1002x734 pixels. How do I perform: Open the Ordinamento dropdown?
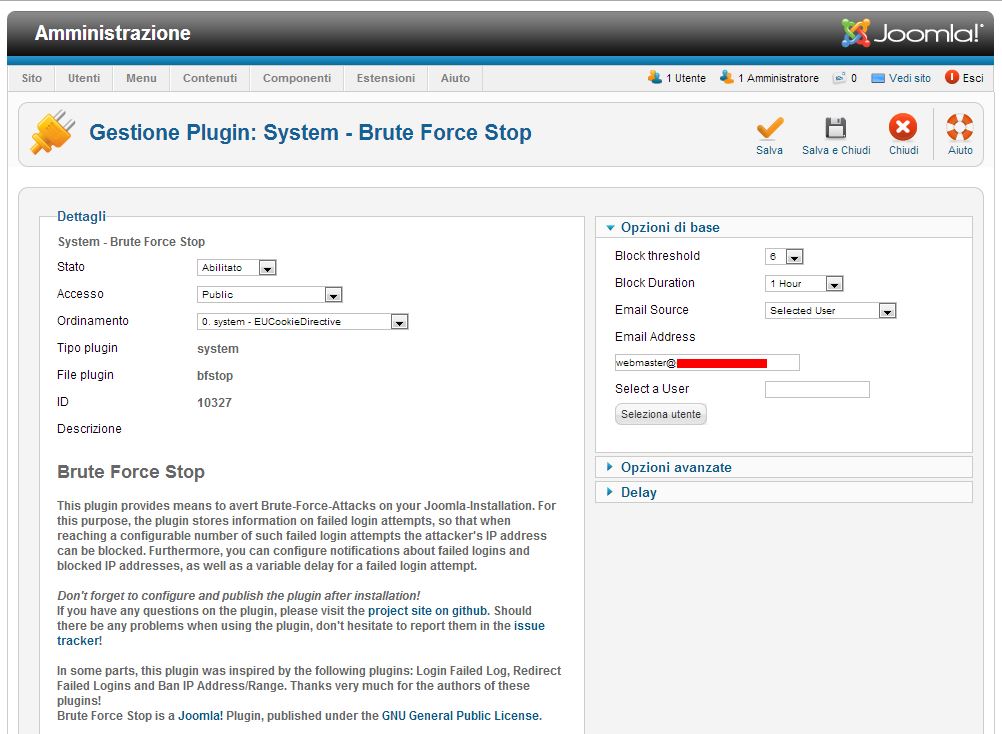pos(302,321)
